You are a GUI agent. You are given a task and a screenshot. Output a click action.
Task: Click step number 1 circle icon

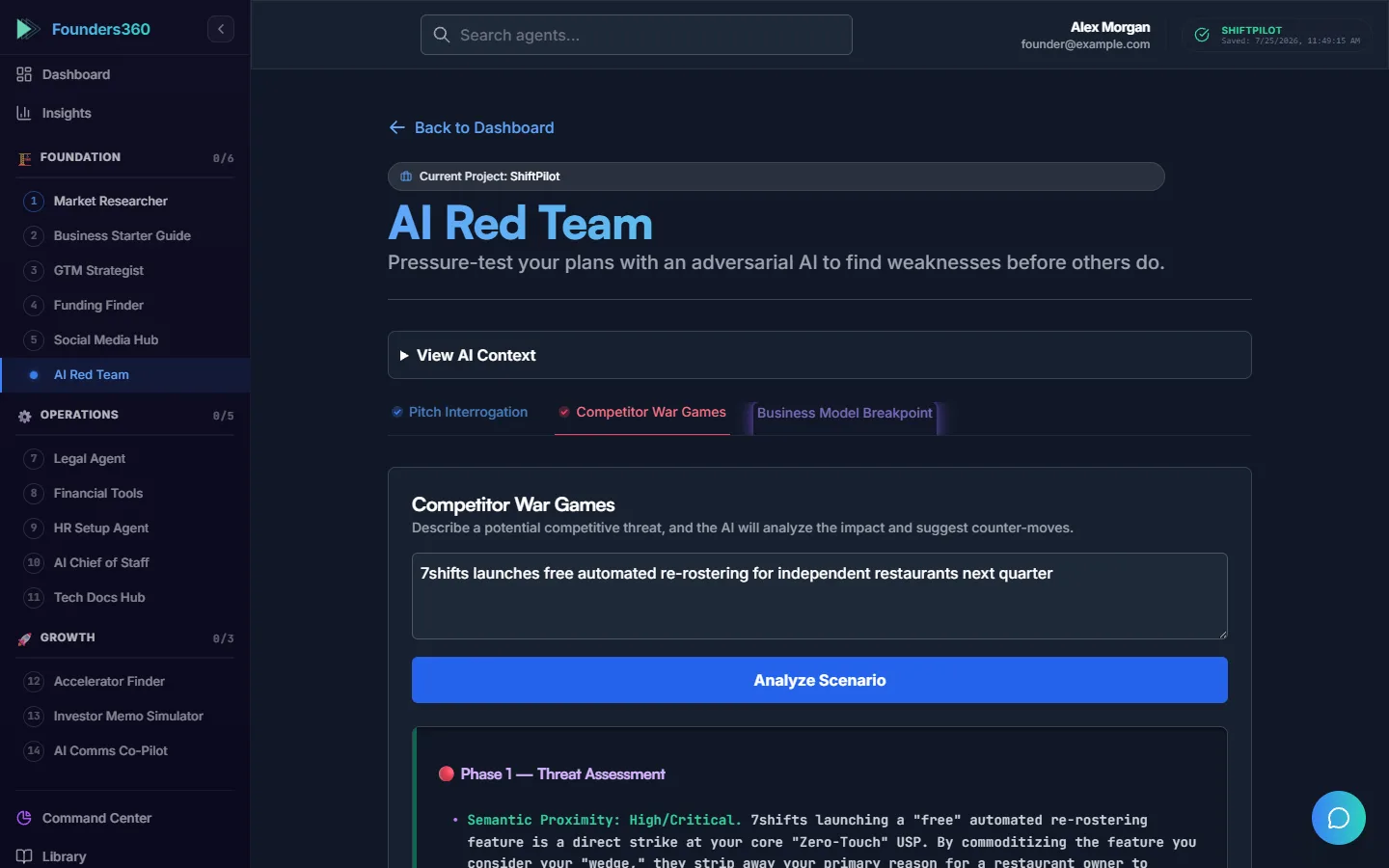click(x=34, y=201)
